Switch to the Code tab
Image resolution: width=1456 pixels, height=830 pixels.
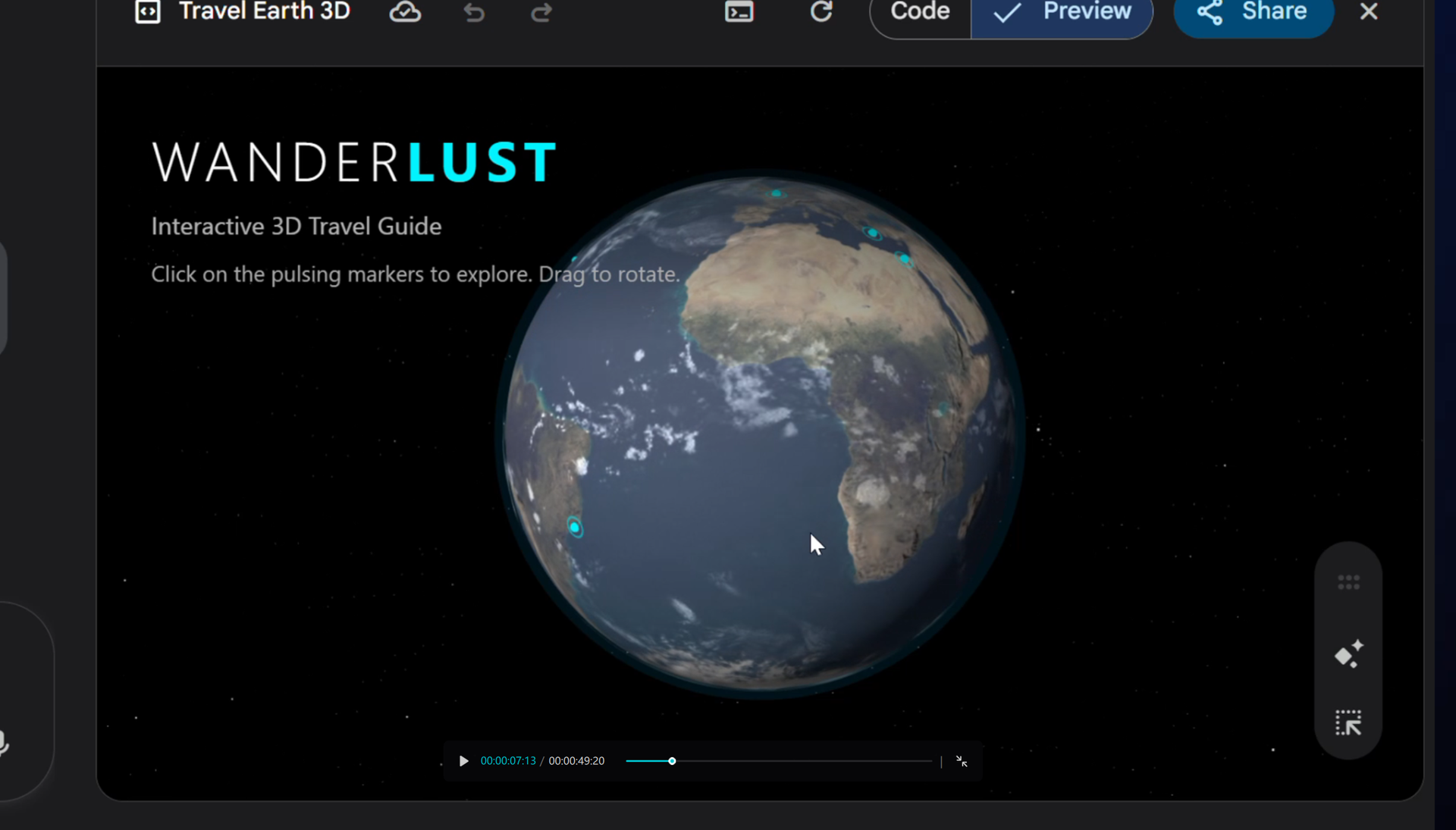click(920, 12)
